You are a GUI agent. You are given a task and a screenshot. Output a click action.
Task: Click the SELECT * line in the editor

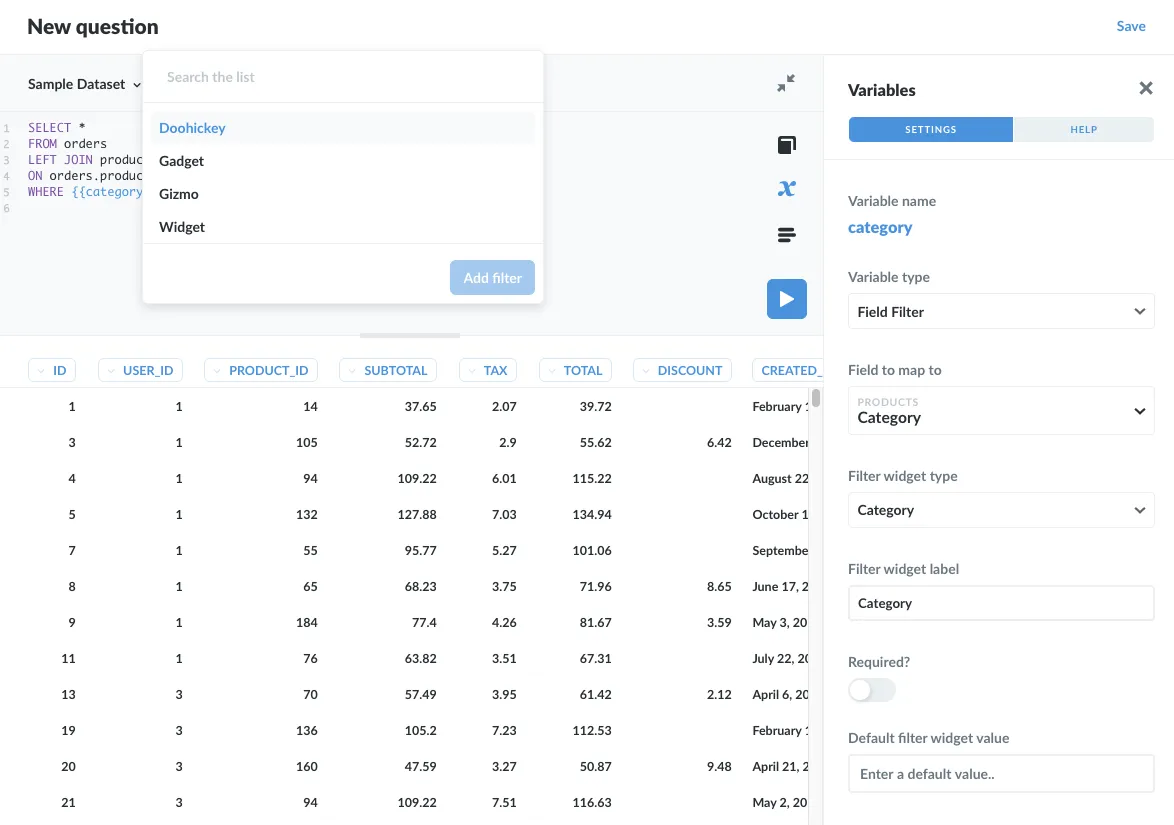[x=57, y=127]
